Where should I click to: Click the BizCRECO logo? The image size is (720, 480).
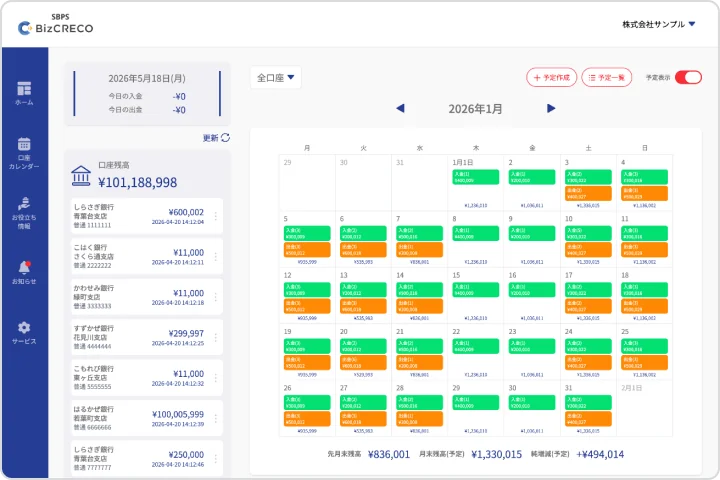(56, 24)
